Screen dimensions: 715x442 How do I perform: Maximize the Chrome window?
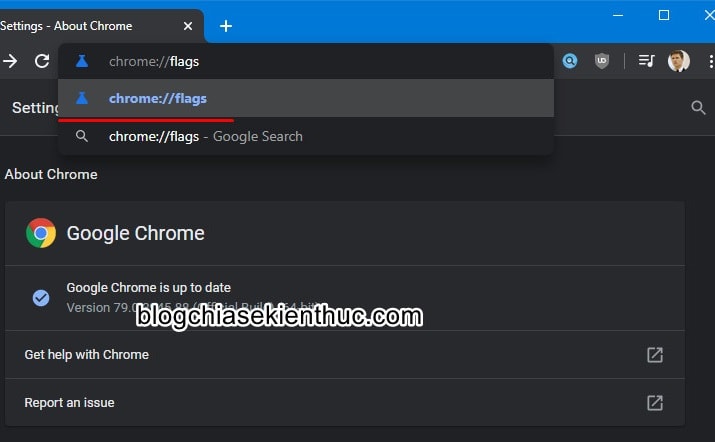[x=664, y=16]
